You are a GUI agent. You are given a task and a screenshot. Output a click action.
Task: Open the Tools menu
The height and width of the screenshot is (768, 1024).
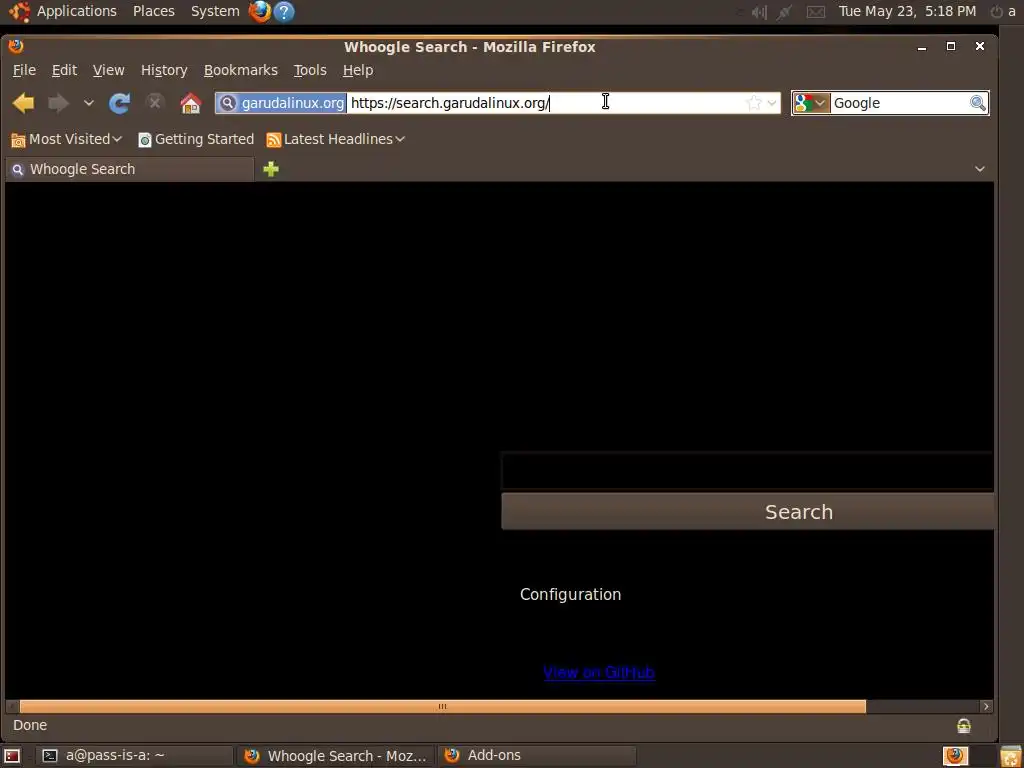pos(310,70)
